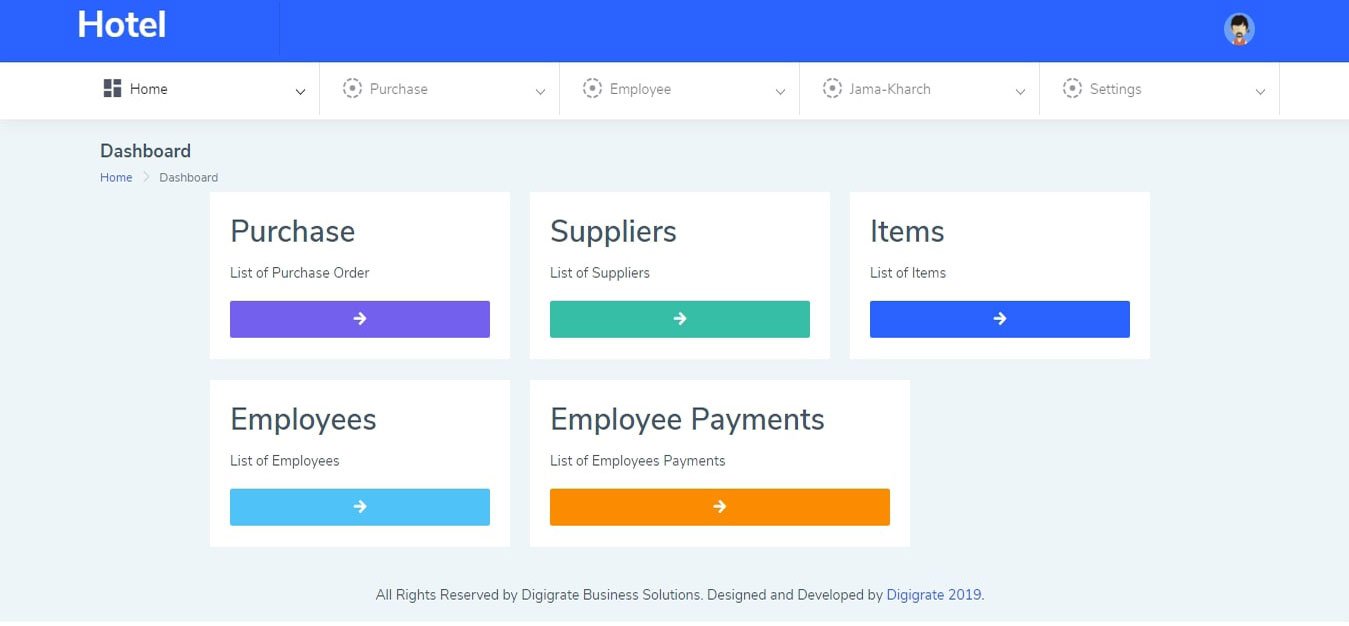Select the Jama-Kharch menu item
This screenshot has height=626, width=1349.
tap(889, 89)
